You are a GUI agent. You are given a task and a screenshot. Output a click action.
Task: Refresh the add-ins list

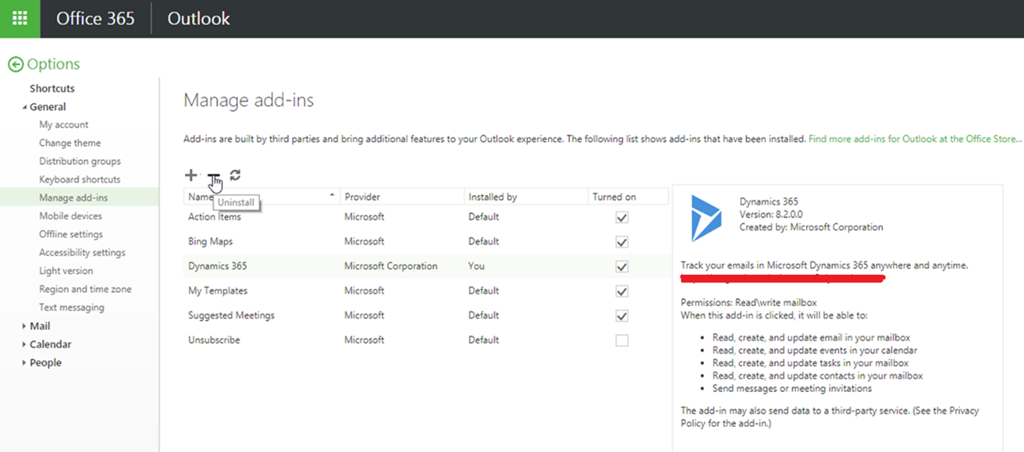pos(236,174)
